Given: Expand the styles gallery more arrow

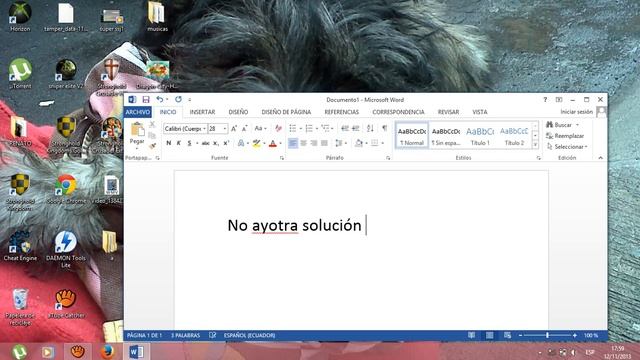Looking at the screenshot, I should (x=536, y=145).
